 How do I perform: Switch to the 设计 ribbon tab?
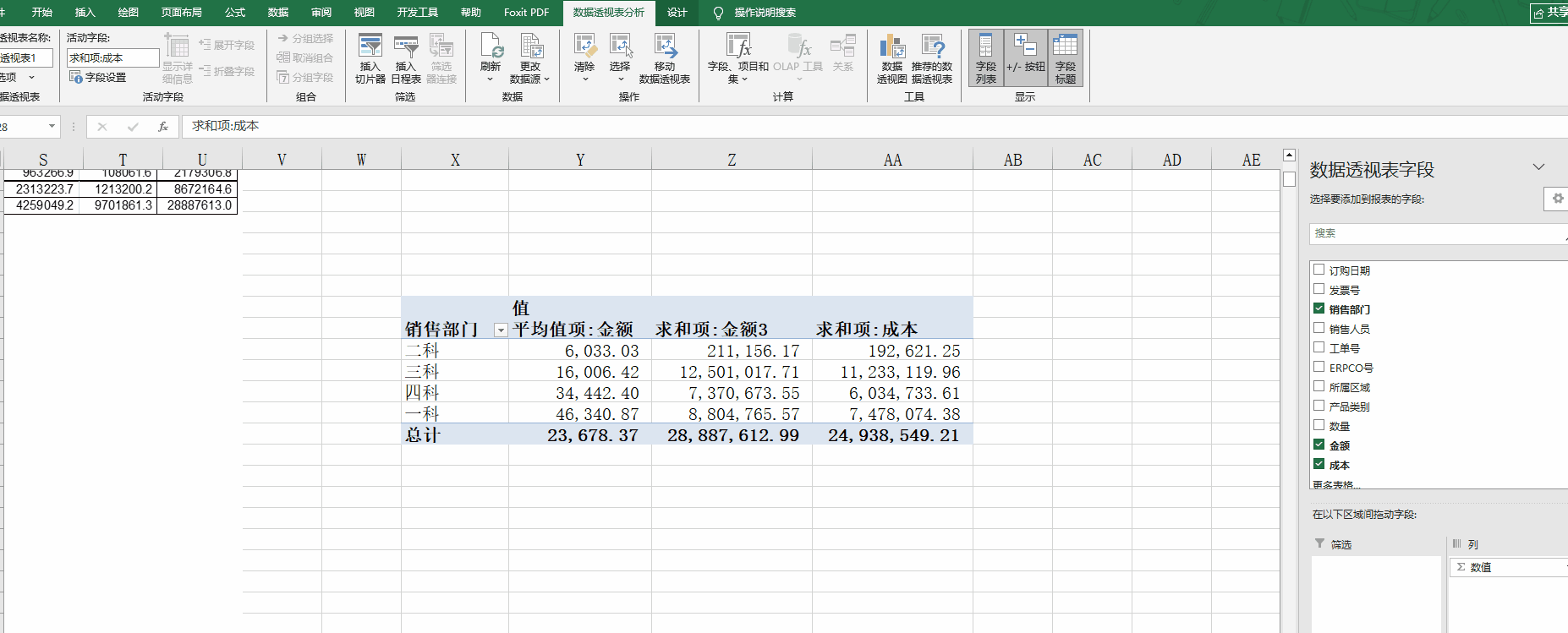677,13
